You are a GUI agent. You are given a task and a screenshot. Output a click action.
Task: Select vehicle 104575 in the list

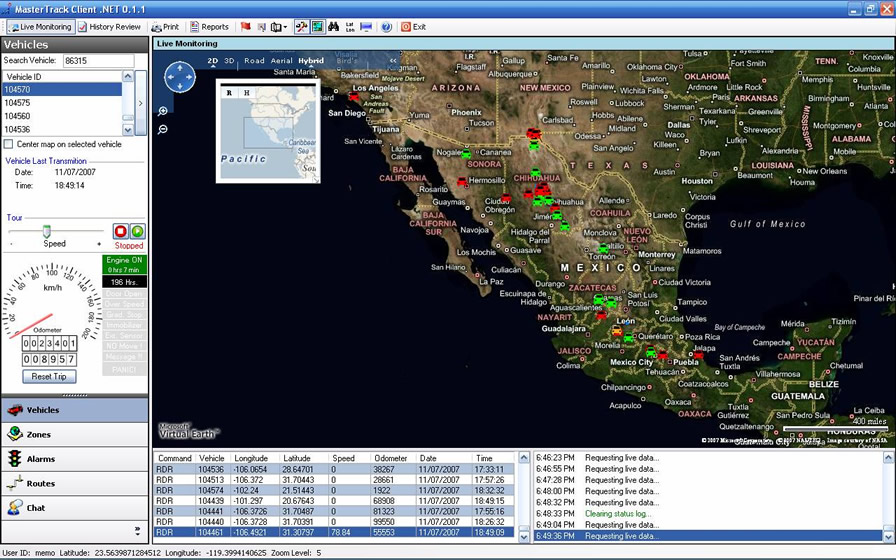pyautogui.click(x=62, y=103)
